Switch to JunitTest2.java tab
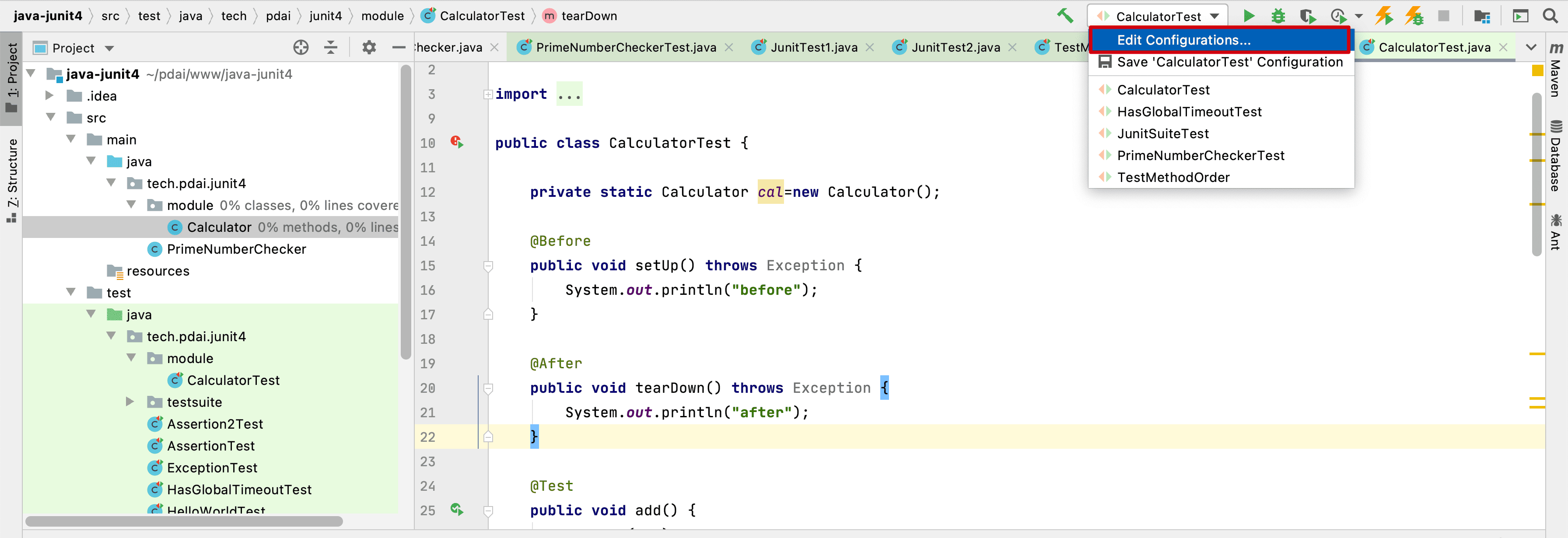Screen dimensions: 1568x538 coord(955,48)
